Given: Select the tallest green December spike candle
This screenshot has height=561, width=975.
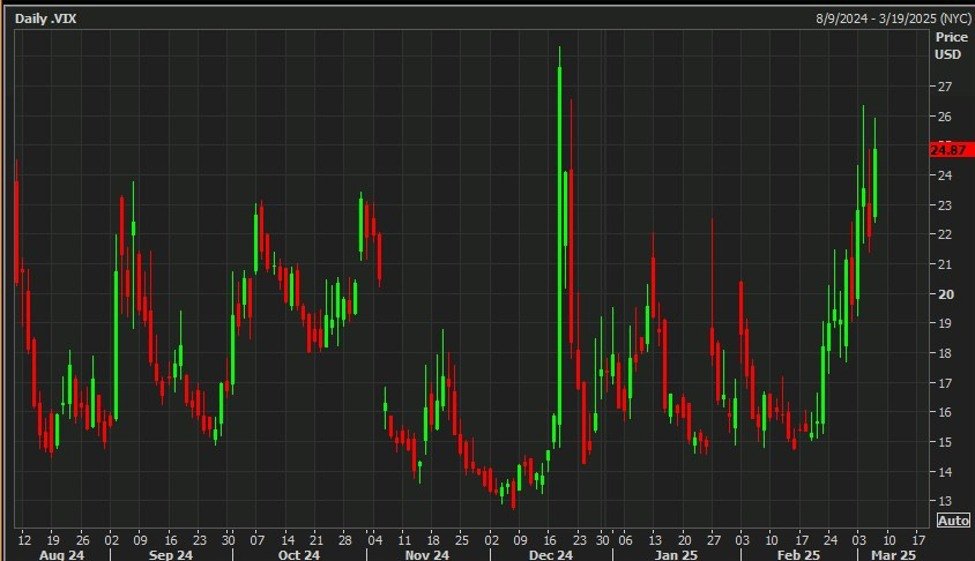Looking at the screenshot, I should point(559,250).
